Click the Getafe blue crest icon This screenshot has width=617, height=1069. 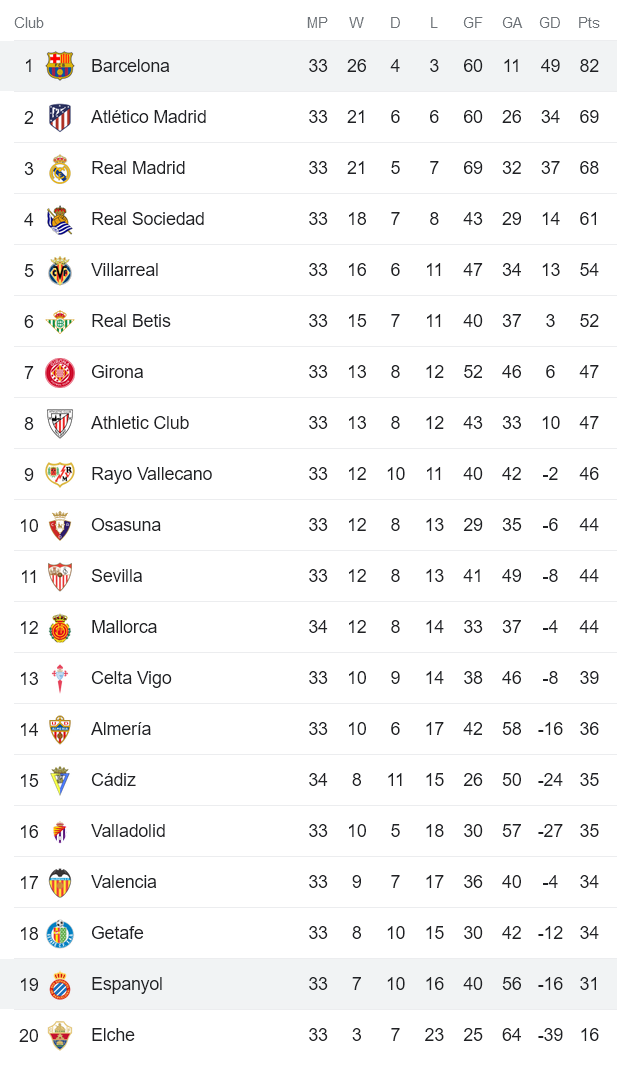tap(60, 933)
